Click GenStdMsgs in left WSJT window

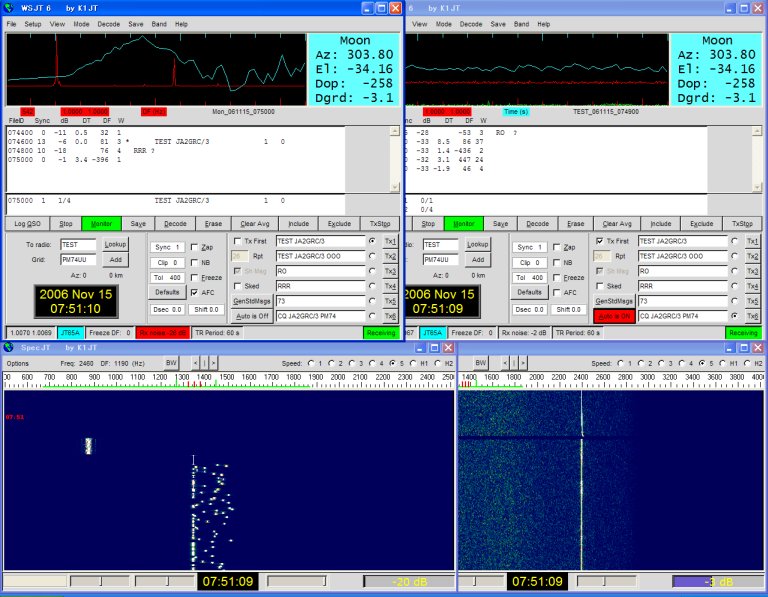pyautogui.click(x=251, y=301)
